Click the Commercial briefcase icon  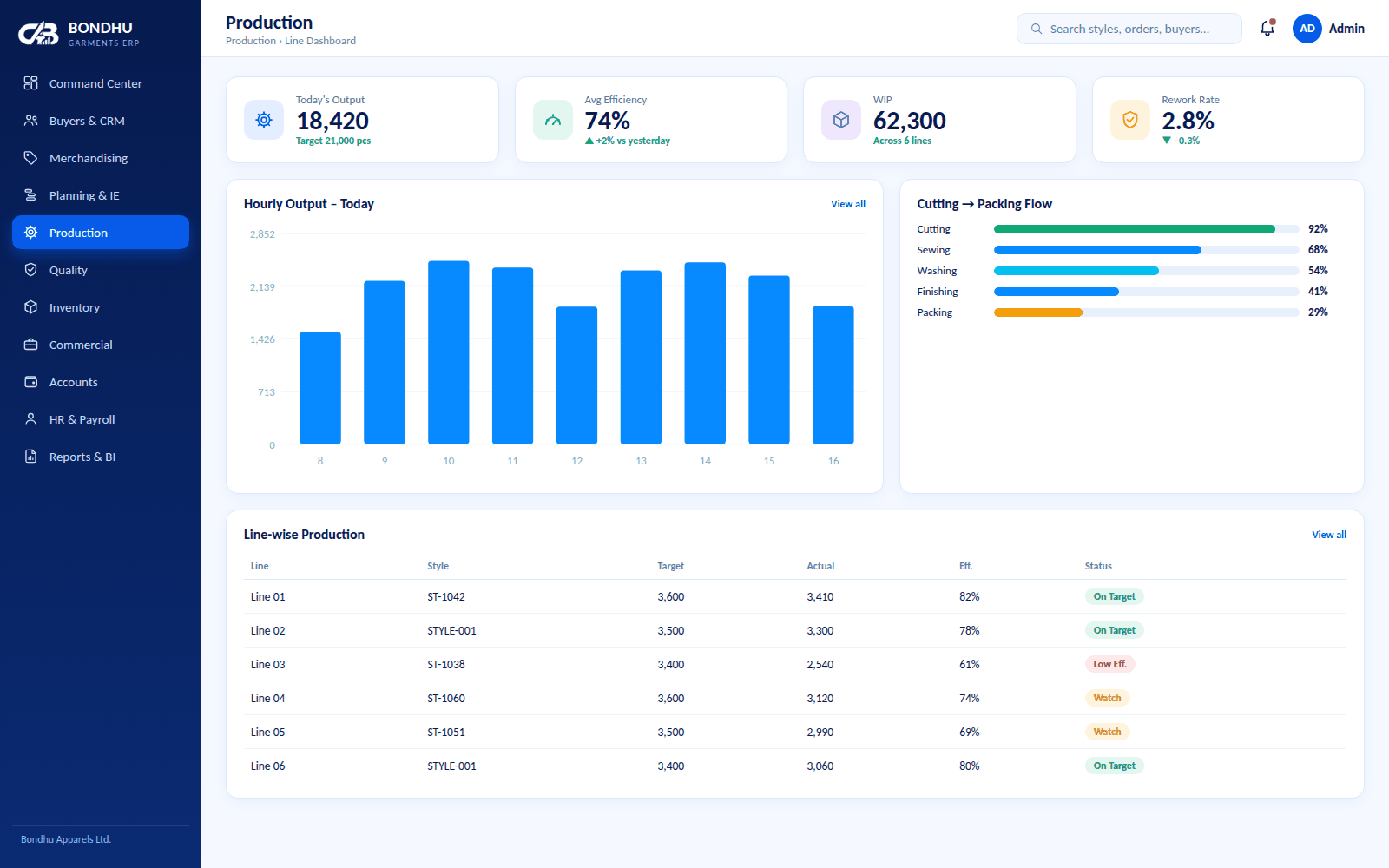tap(30, 345)
